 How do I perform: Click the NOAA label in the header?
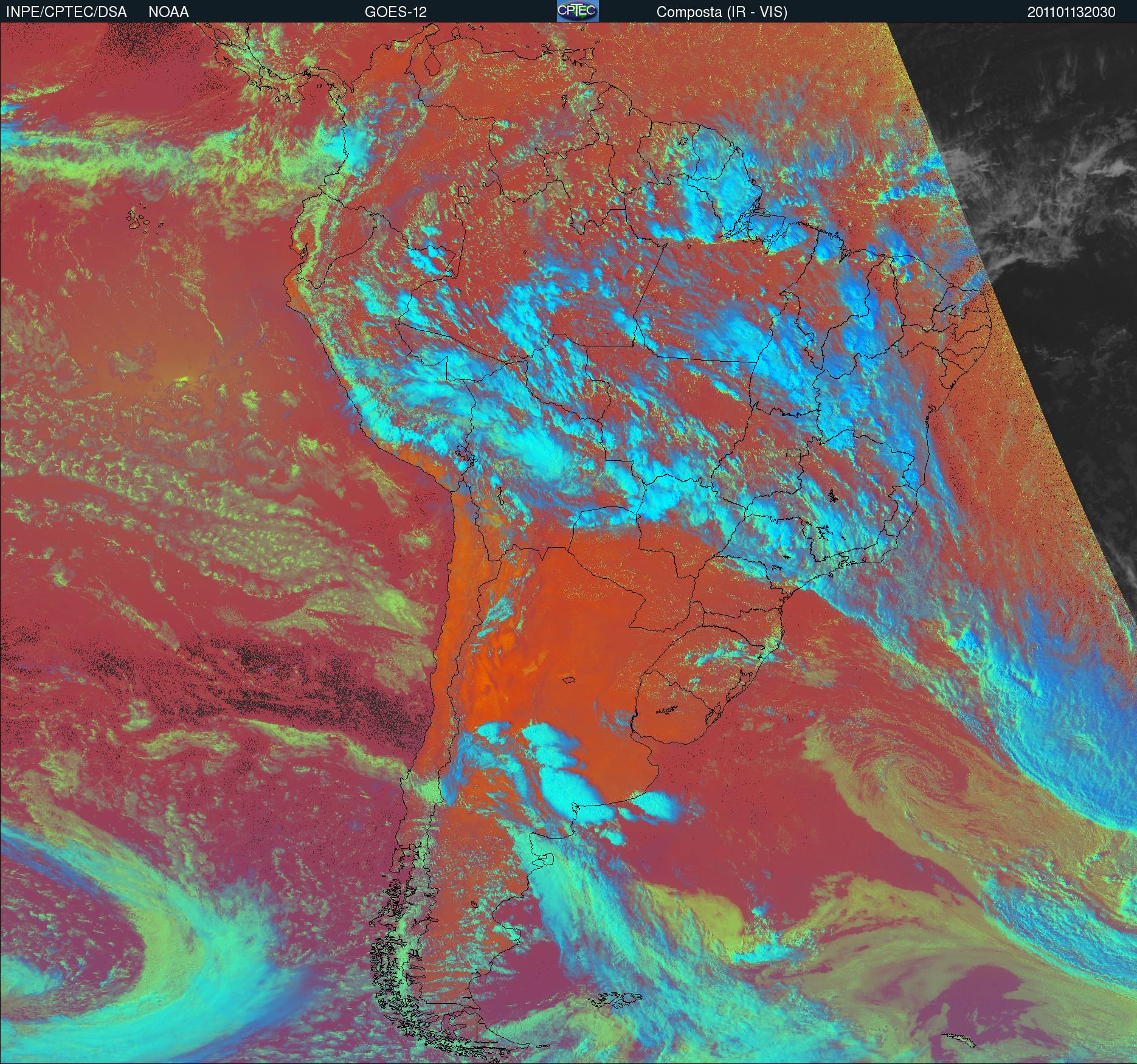[x=168, y=12]
